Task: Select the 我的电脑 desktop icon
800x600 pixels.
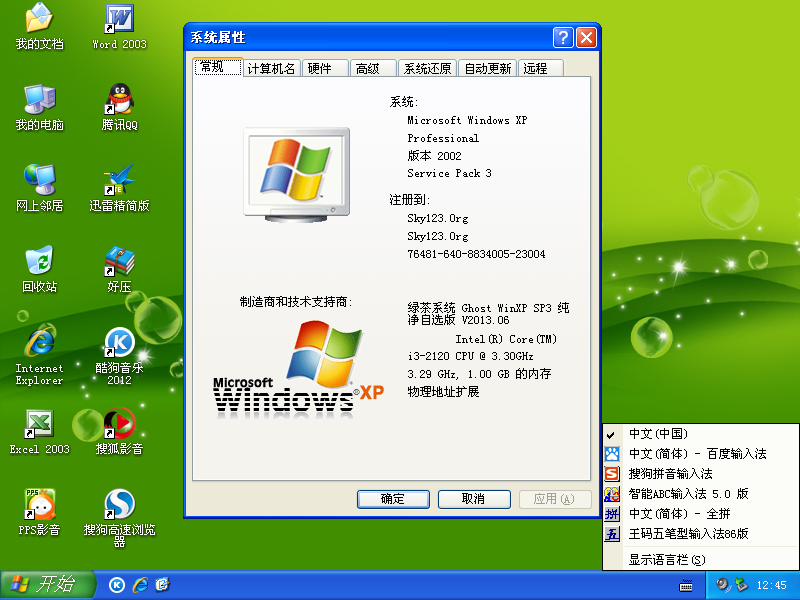Action: (39, 107)
